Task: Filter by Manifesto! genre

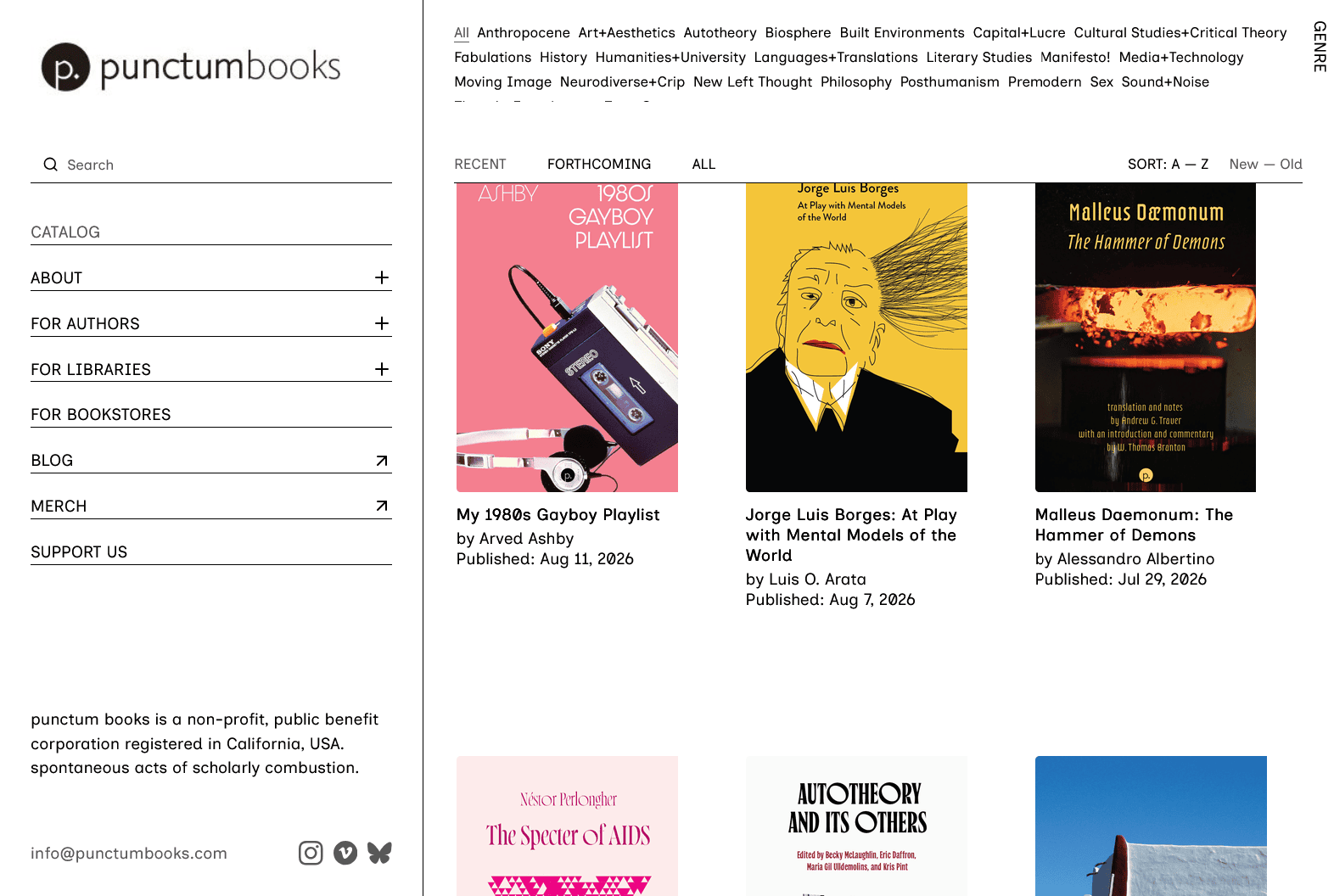Action: click(x=1075, y=58)
